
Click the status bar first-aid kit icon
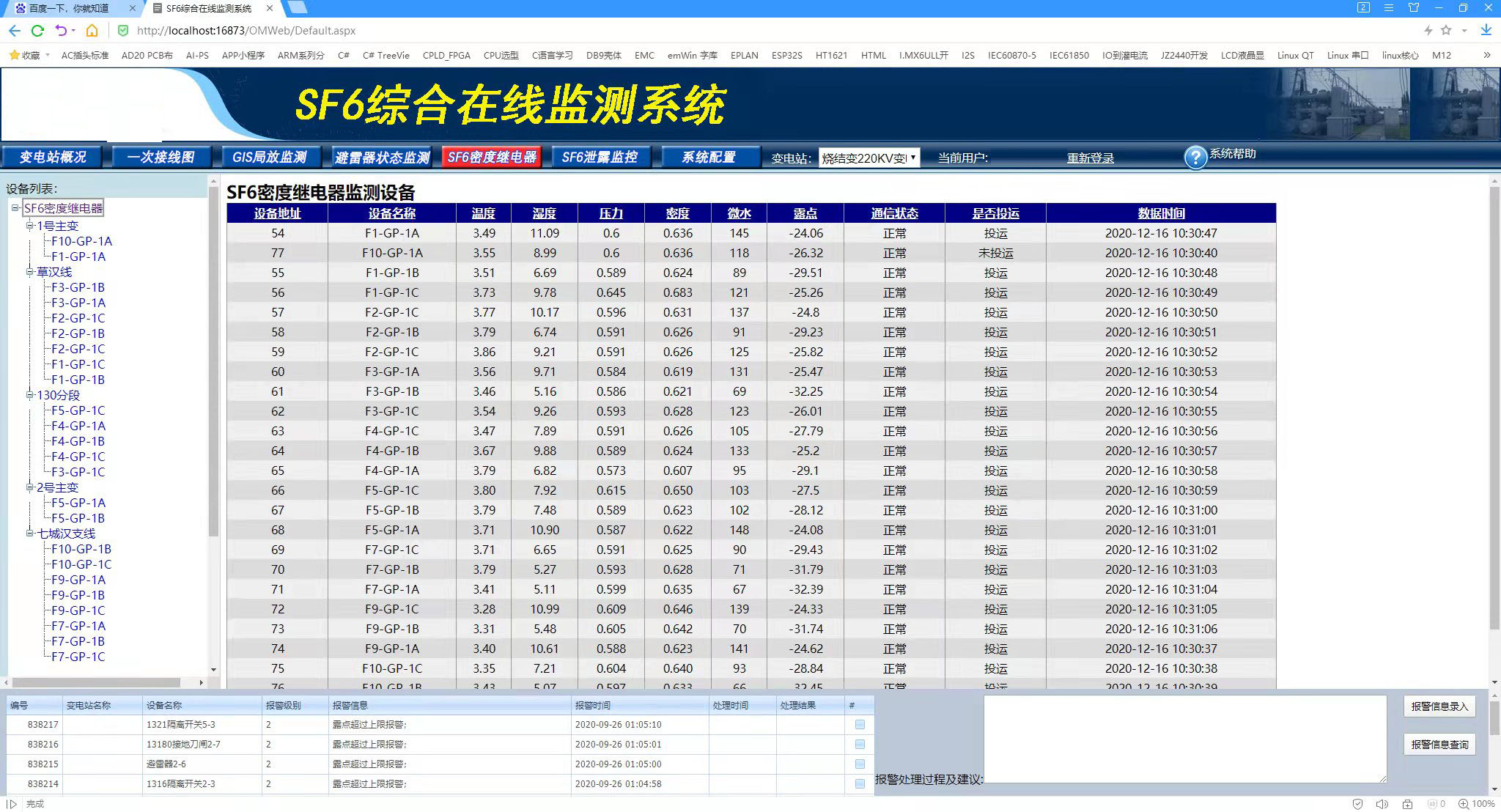pyautogui.click(x=1407, y=804)
